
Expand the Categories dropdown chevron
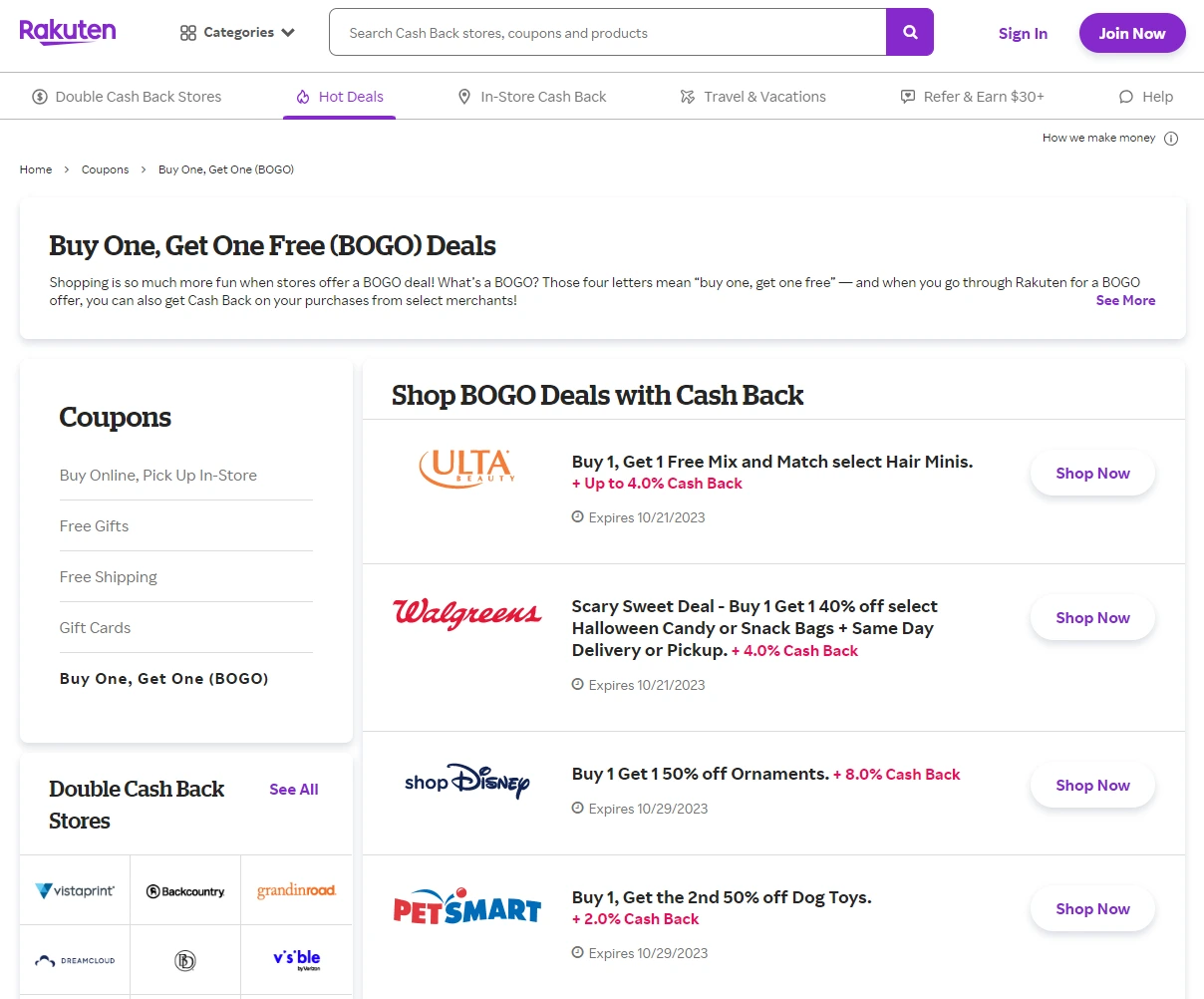pyautogui.click(x=288, y=33)
